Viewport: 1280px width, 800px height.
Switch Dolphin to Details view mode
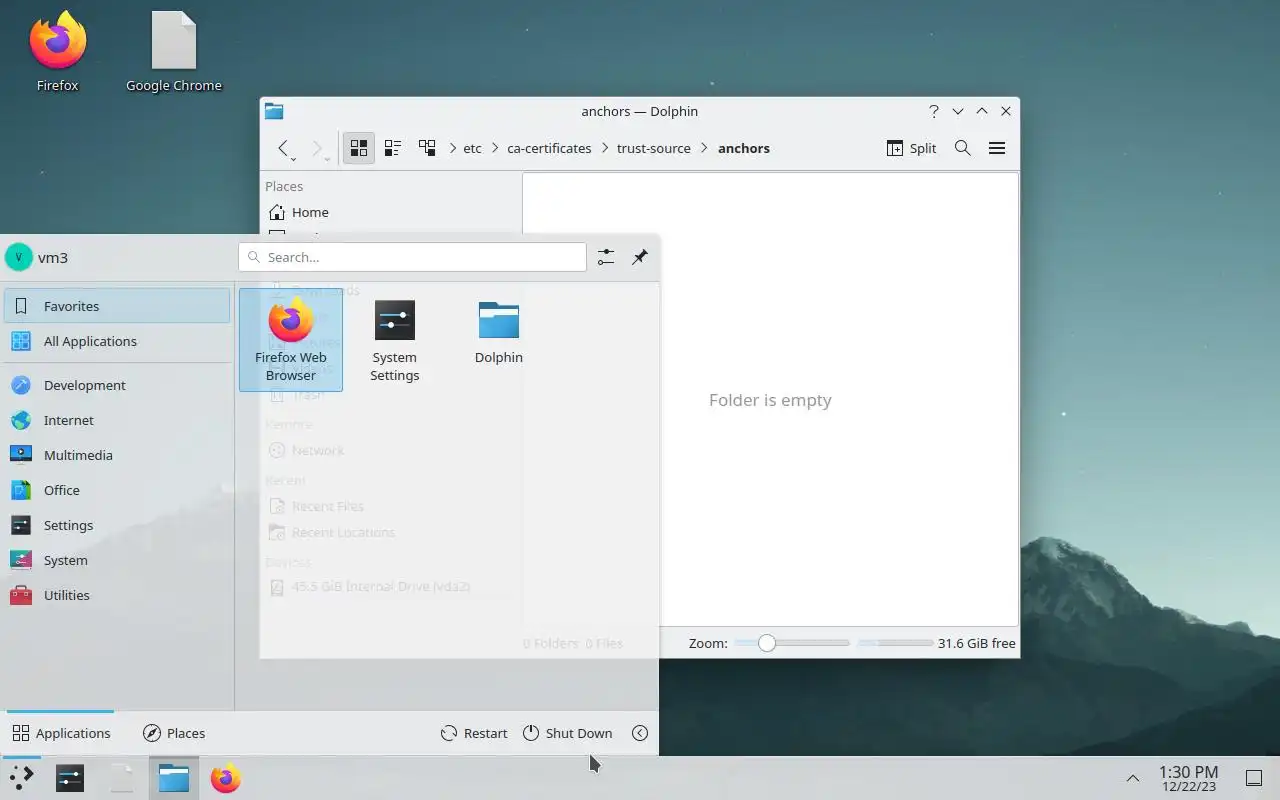(x=427, y=148)
